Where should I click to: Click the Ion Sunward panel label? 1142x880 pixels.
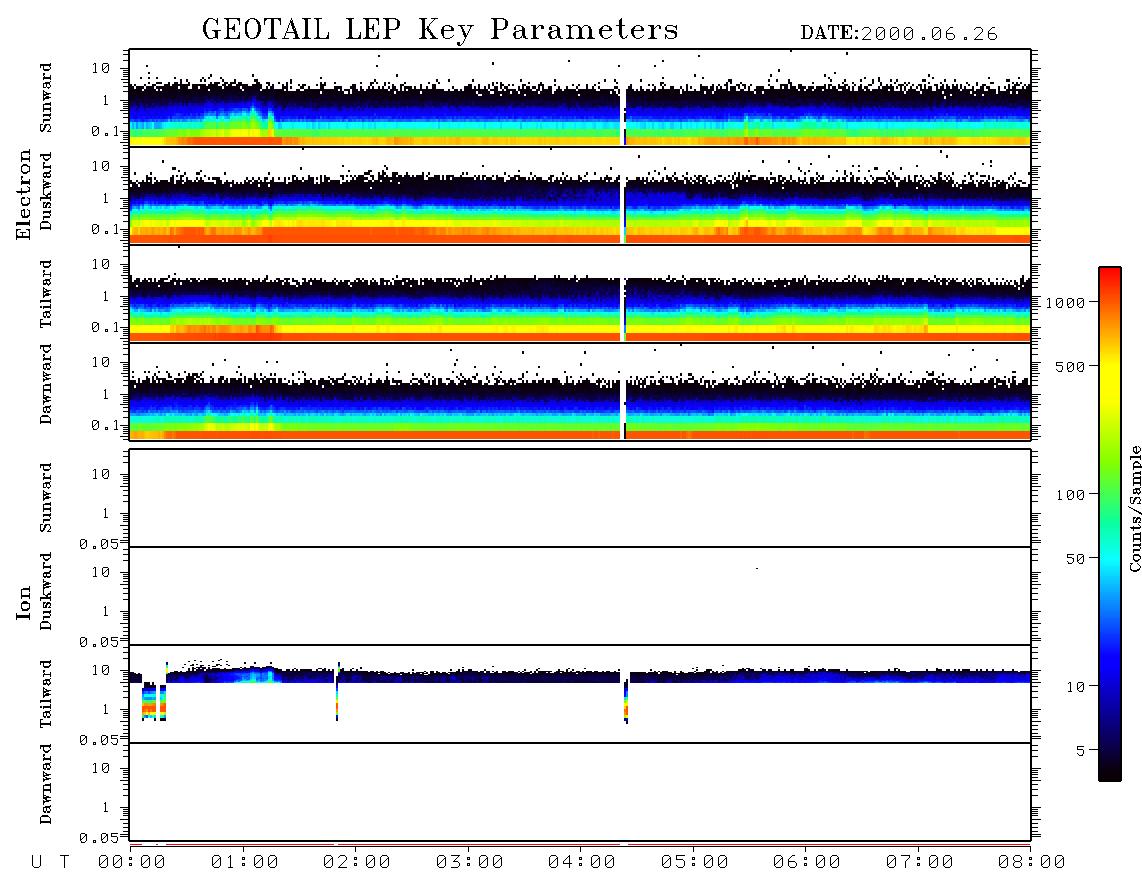pos(46,497)
